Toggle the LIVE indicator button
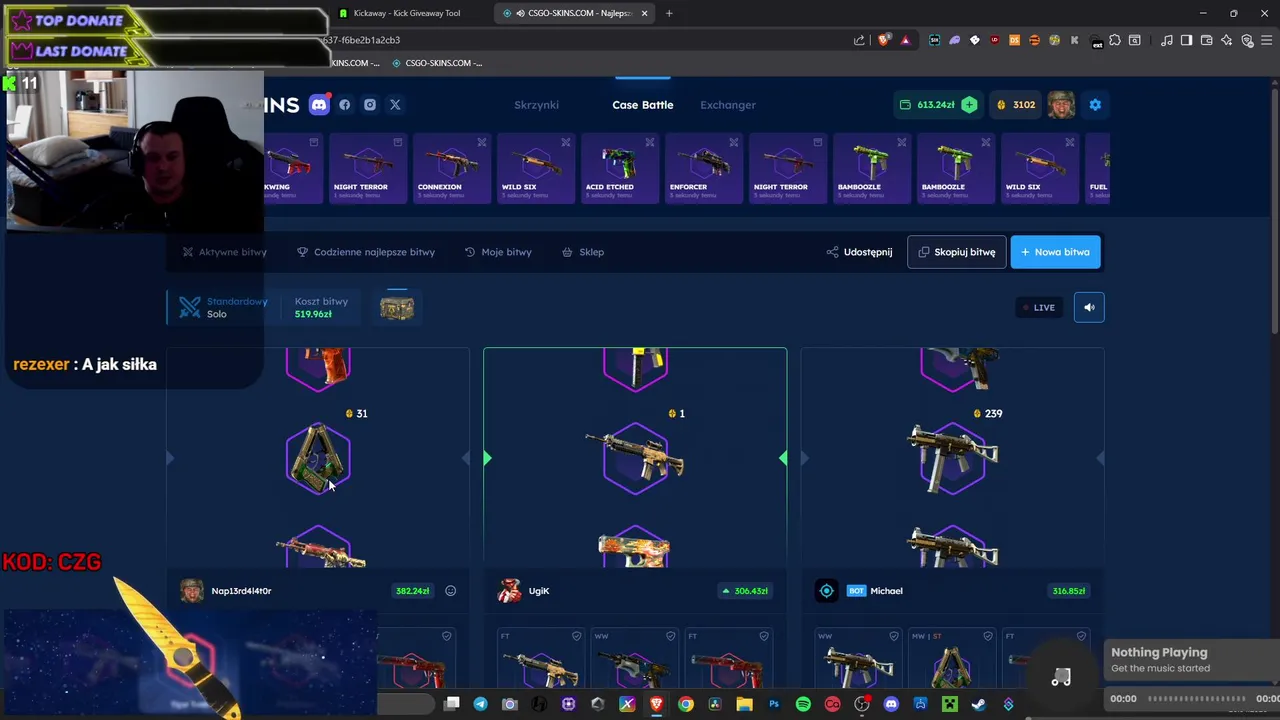 pos(1038,307)
